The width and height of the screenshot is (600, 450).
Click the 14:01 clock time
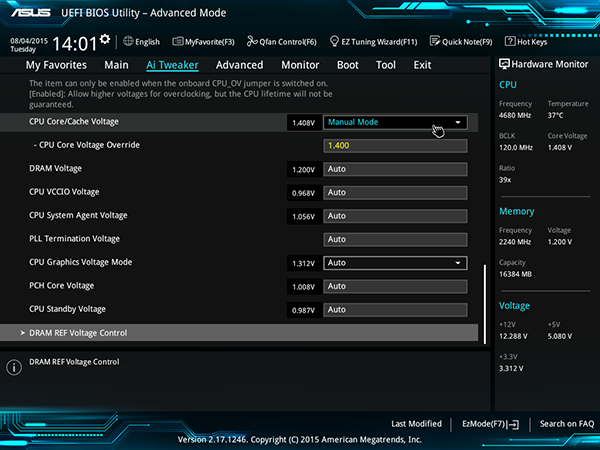[x=75, y=44]
